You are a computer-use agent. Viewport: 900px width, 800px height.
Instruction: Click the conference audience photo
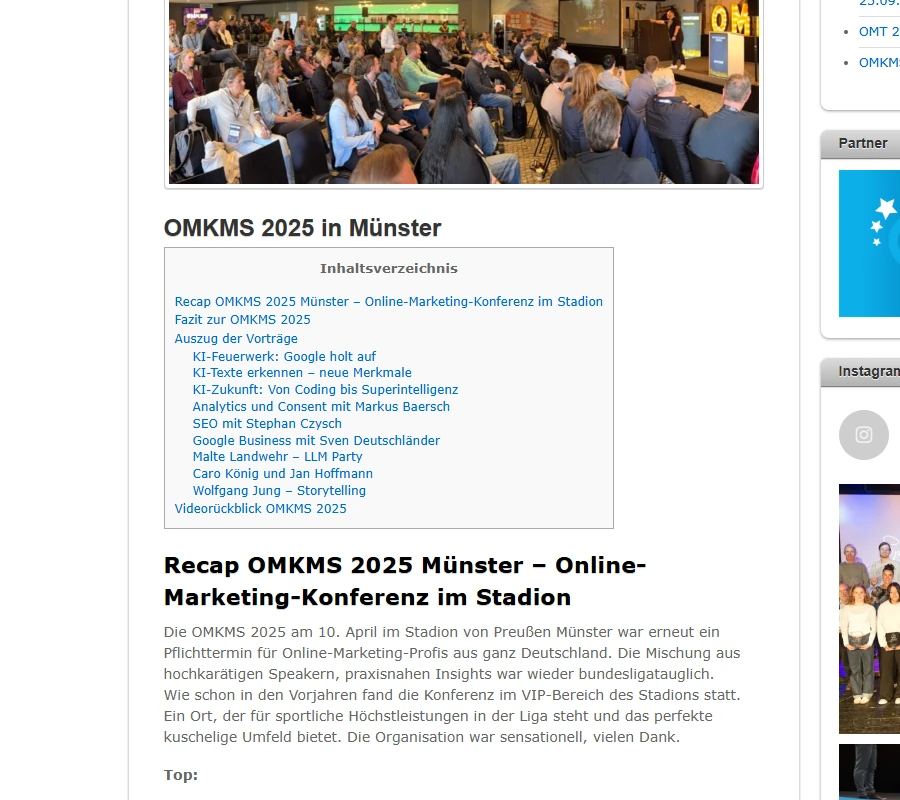coord(464,92)
